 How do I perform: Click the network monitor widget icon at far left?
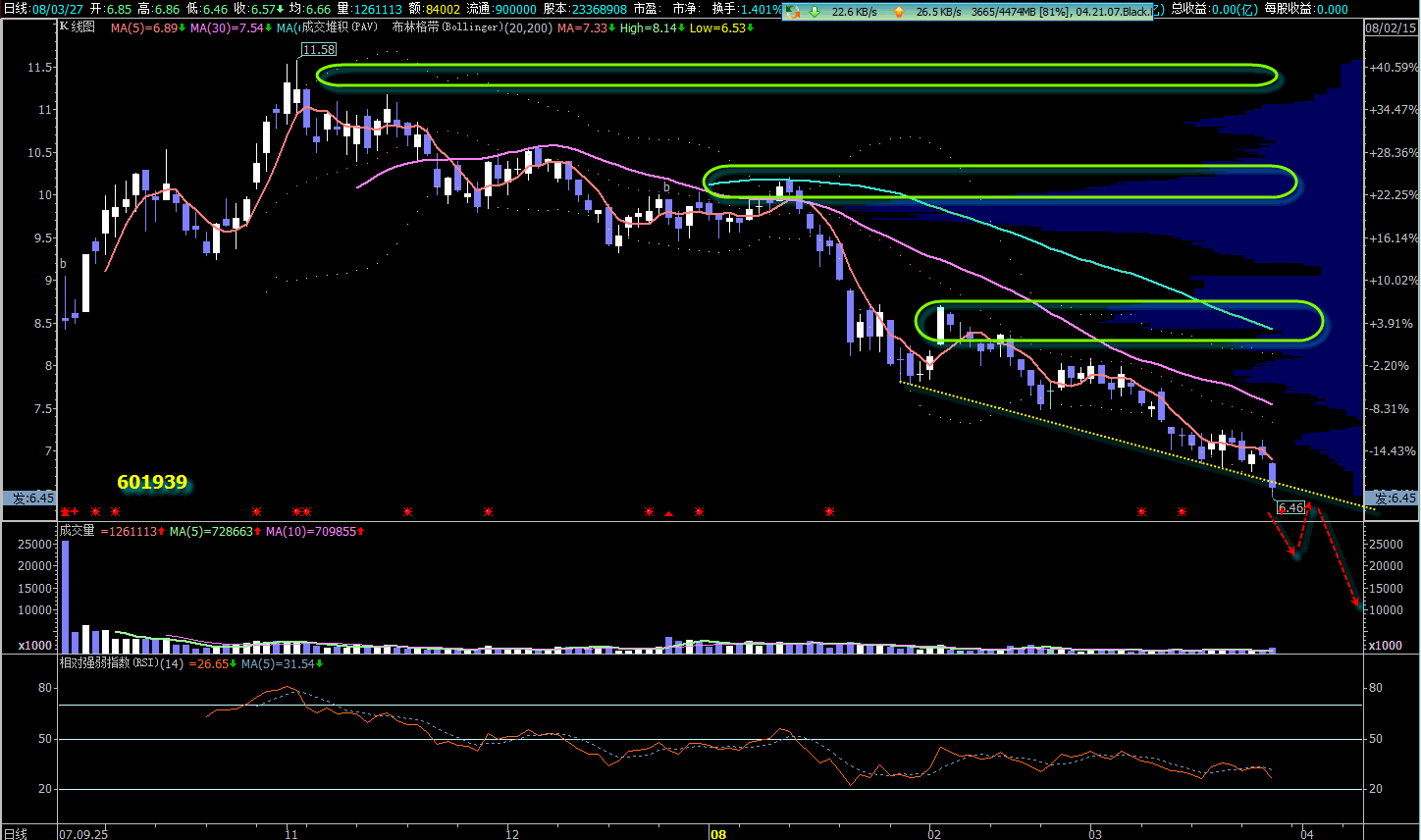[793, 12]
